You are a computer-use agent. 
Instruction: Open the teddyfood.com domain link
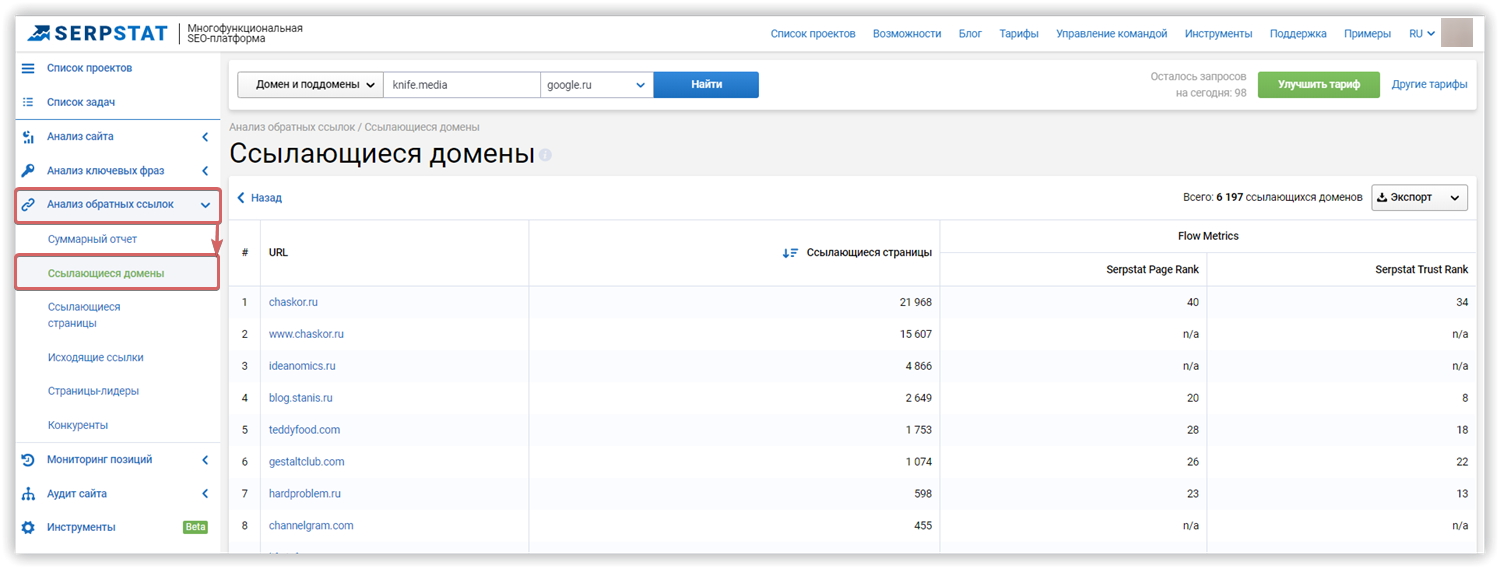click(x=304, y=430)
